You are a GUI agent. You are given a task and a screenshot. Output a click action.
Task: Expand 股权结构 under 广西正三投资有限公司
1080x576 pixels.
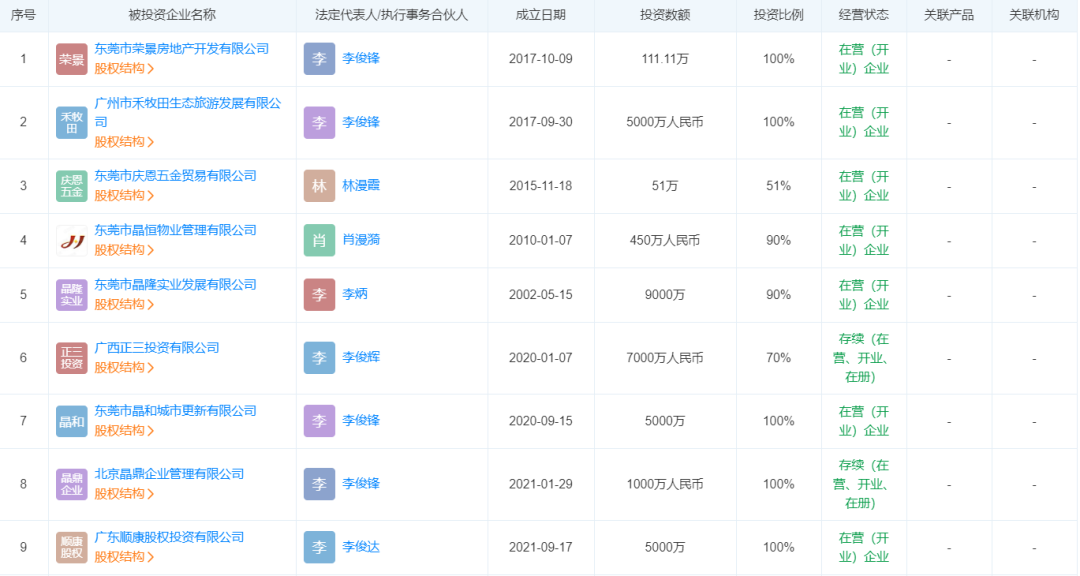[124, 367]
